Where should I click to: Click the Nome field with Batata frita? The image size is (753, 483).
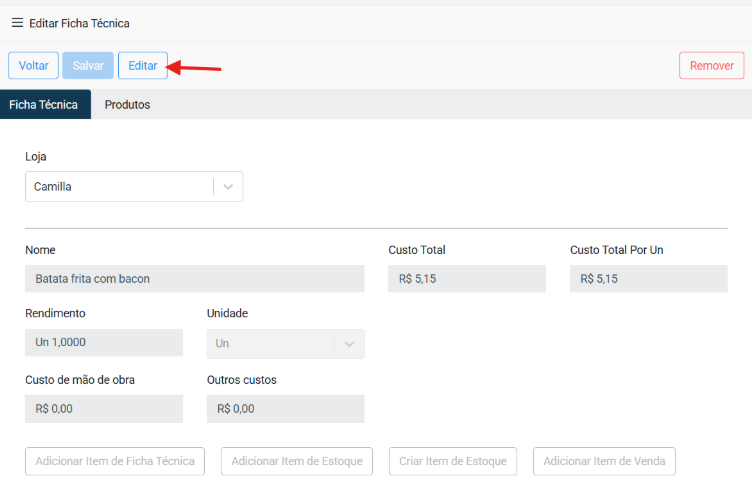194,279
